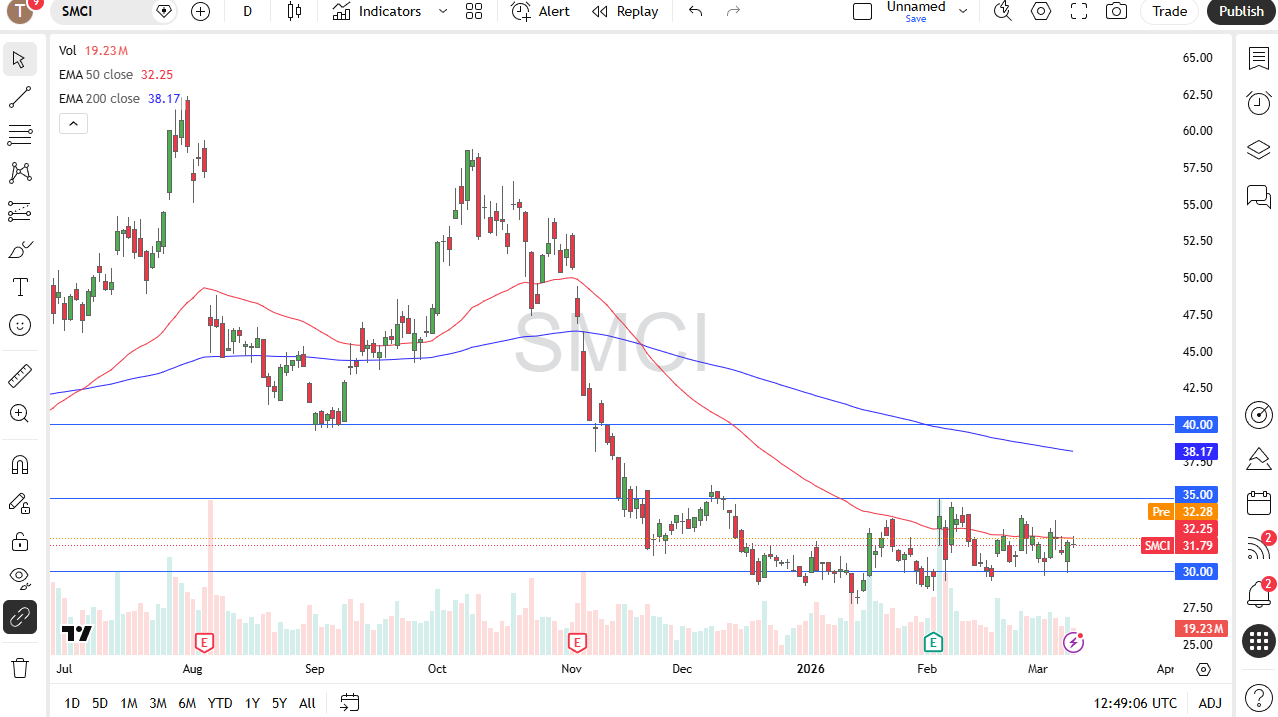Open the hotlists target panel
Viewport: 1278px width, 717px height.
(x=1258, y=414)
